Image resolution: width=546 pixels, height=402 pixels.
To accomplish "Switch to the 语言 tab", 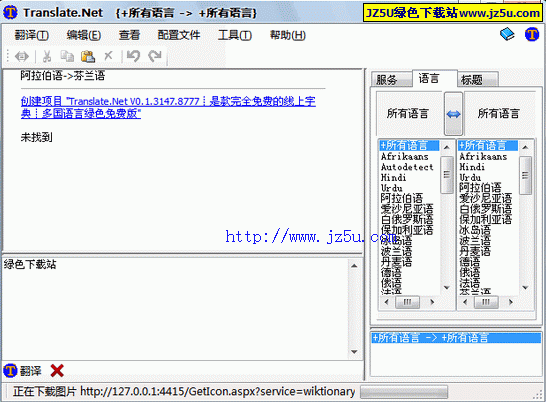I will tap(434, 78).
